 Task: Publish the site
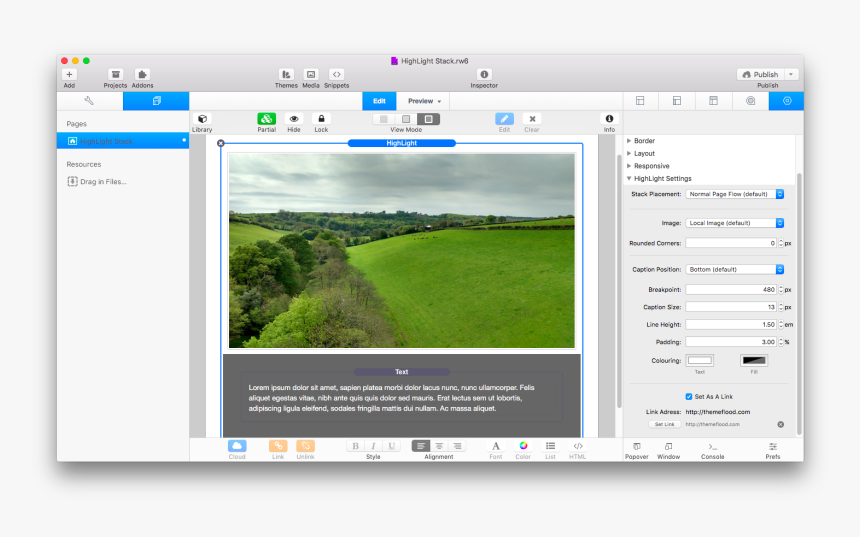pos(761,75)
